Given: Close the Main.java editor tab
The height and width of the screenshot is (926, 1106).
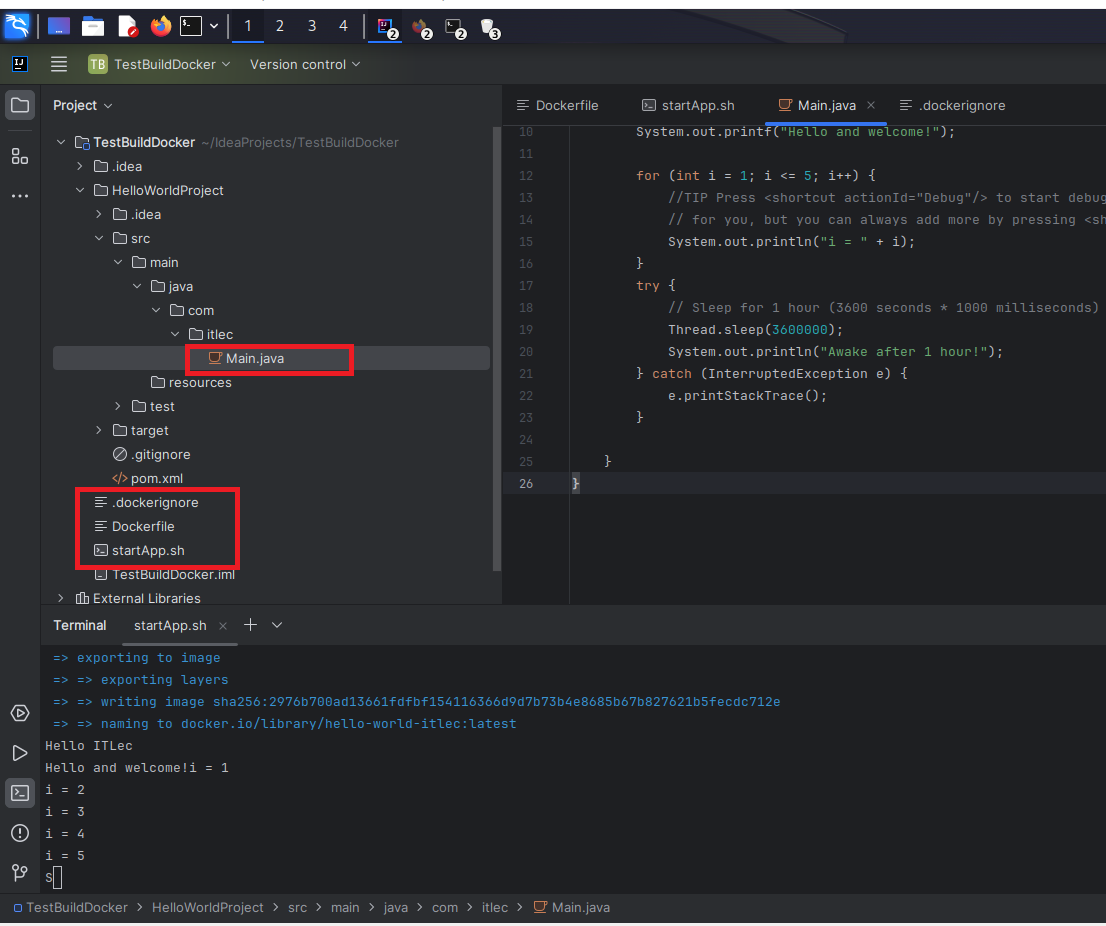Looking at the screenshot, I should 871,105.
